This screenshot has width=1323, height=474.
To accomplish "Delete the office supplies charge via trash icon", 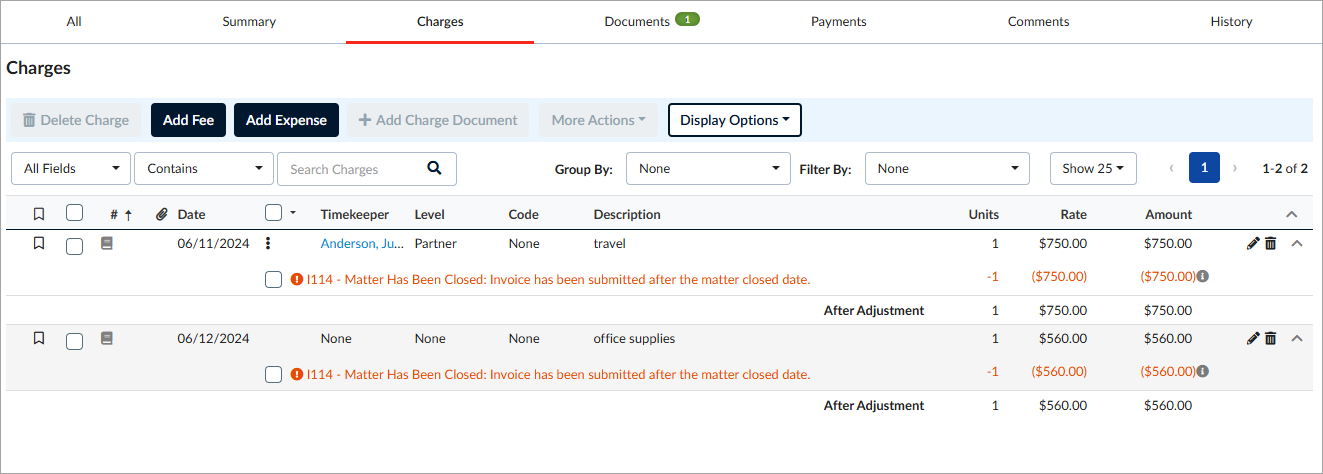I will tap(1271, 338).
